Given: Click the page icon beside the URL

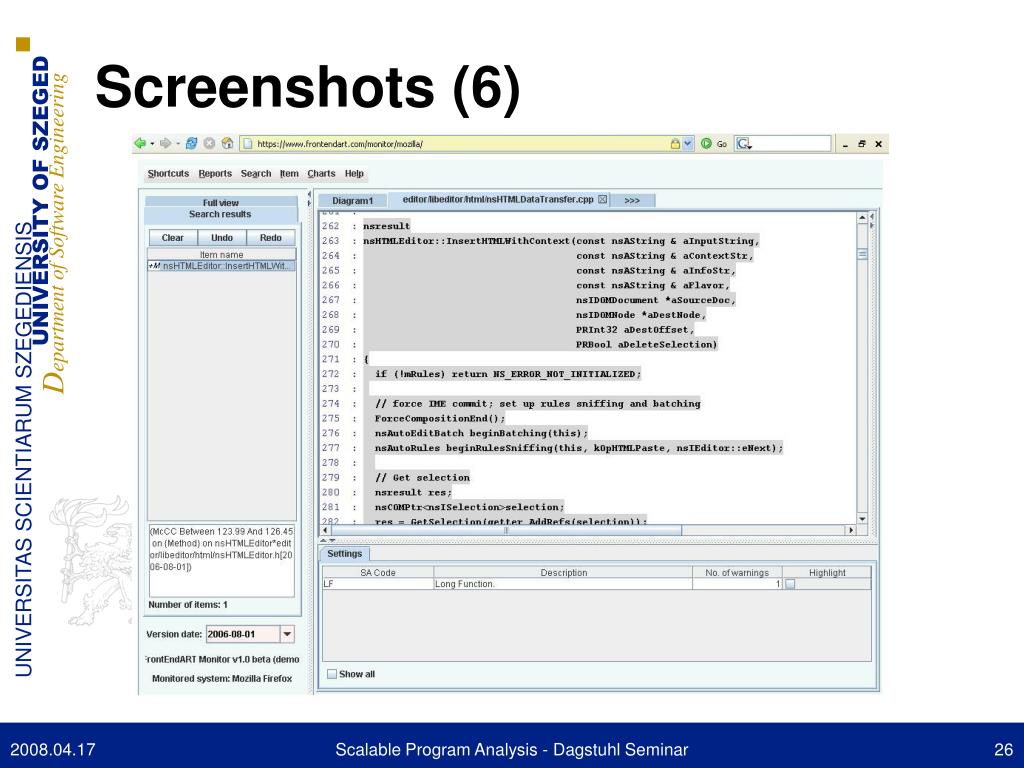Looking at the screenshot, I should 248,144.
